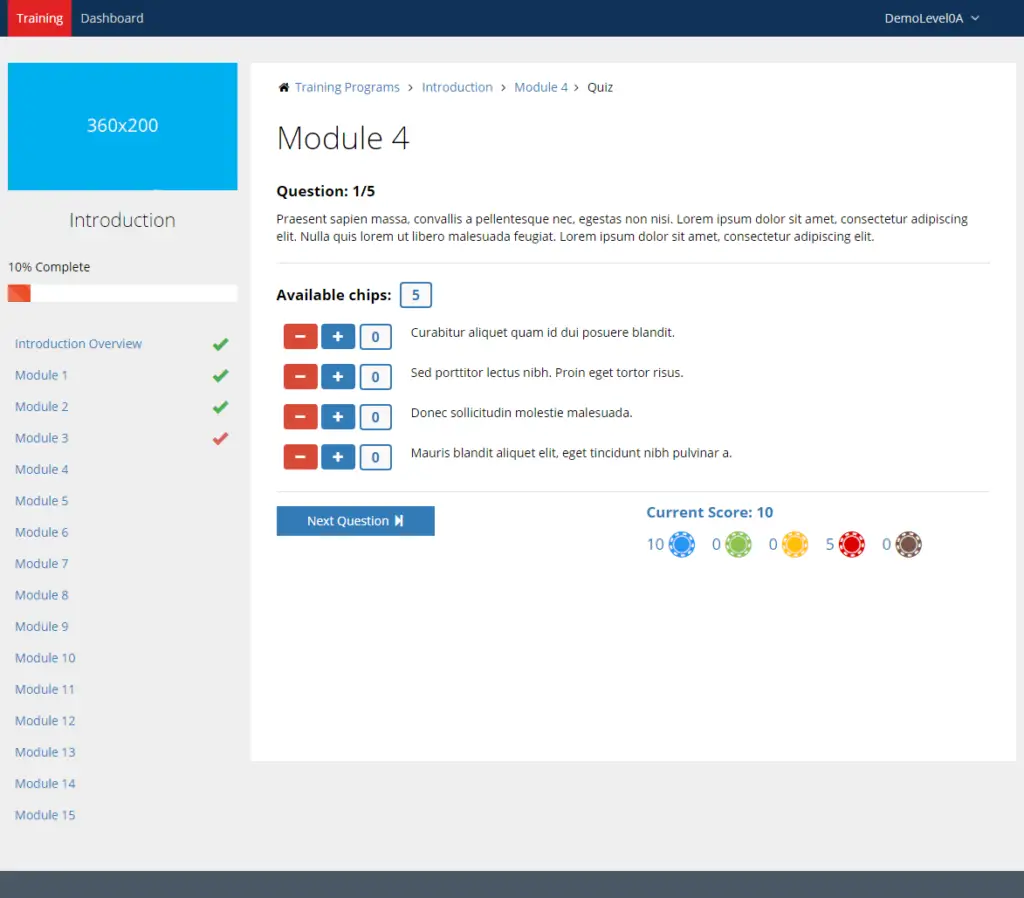The image size is (1024, 898).
Task: Click the red poker chip icon
Action: point(852,544)
